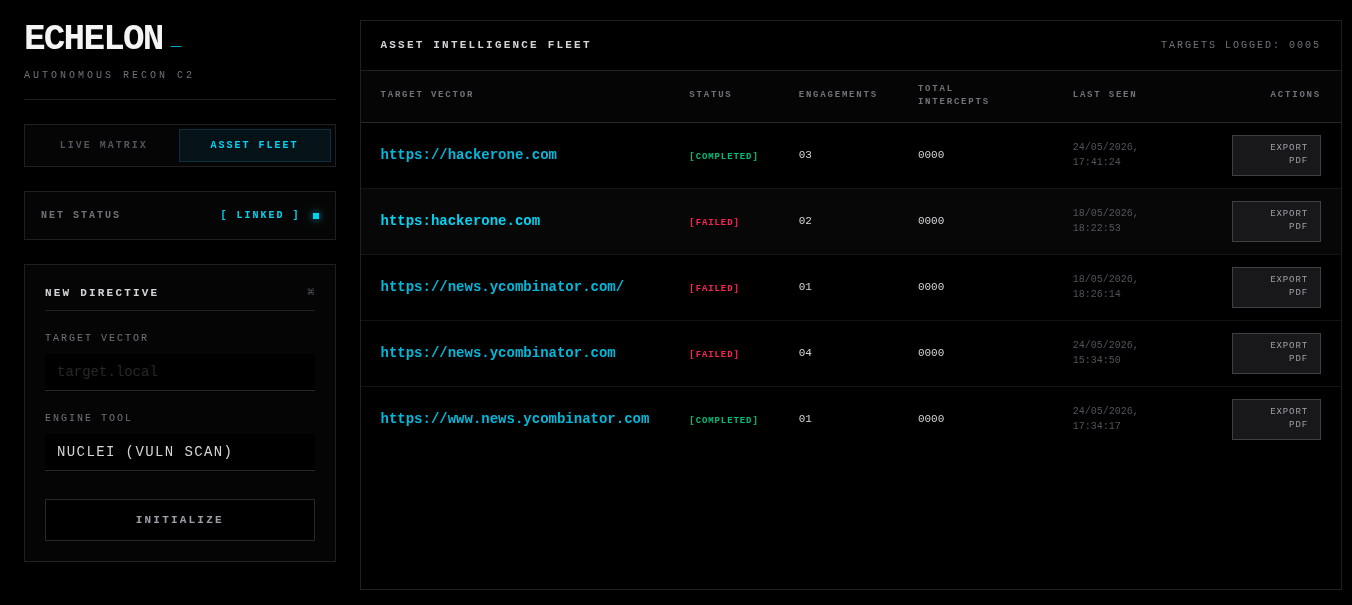Click the command icon in New Directive header
1352x605 pixels.
pos(311,292)
